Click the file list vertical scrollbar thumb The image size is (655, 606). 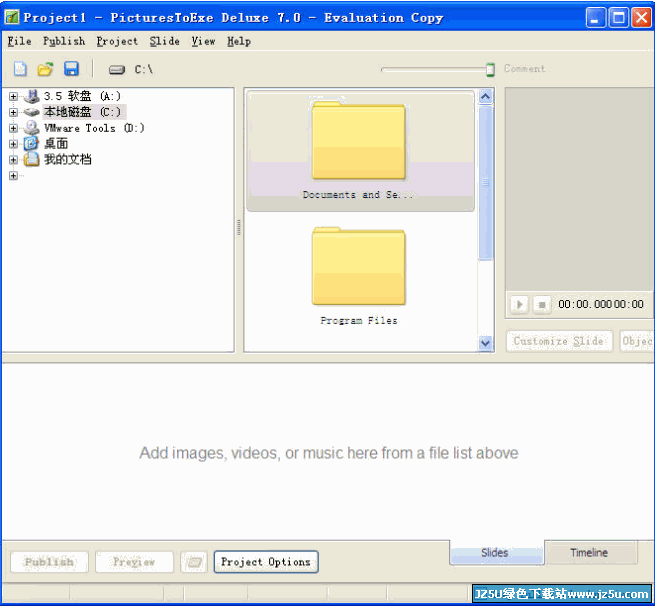pos(485,183)
